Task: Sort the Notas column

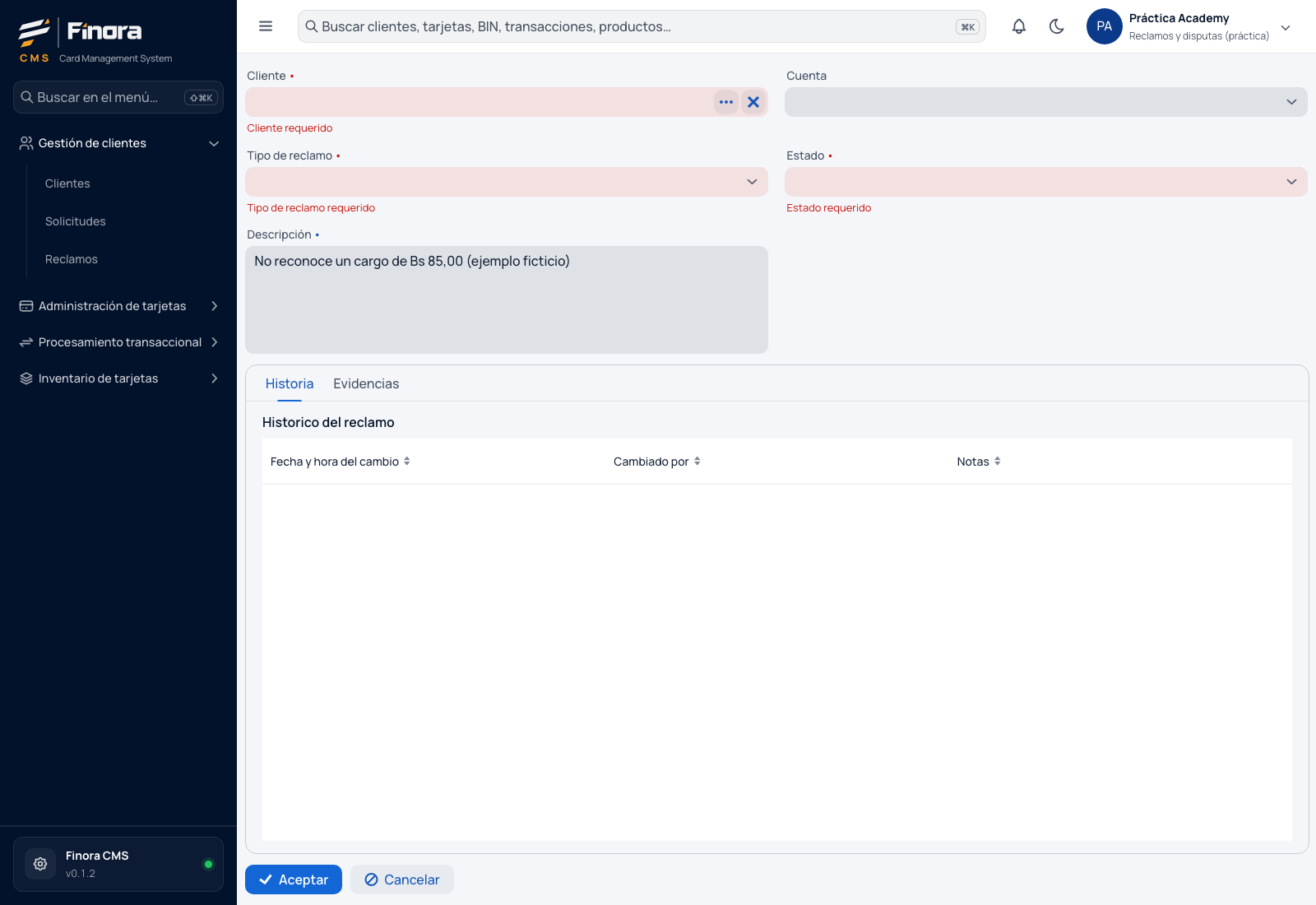Action: pos(979,462)
